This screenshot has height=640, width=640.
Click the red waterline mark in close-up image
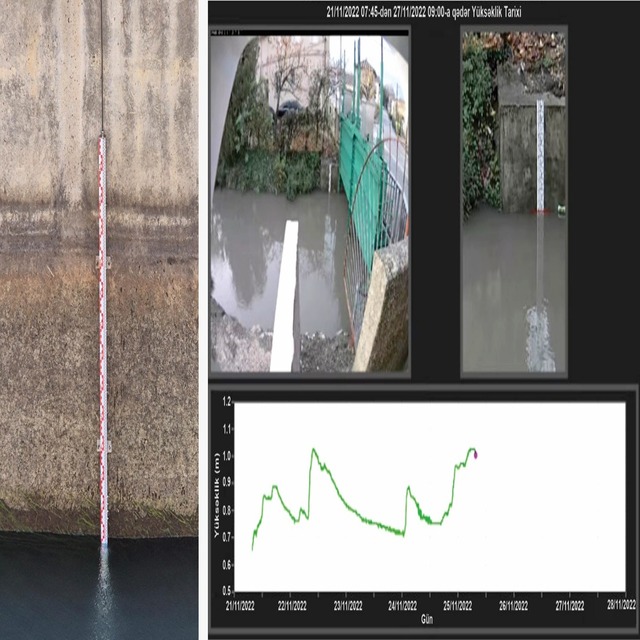click(541, 212)
